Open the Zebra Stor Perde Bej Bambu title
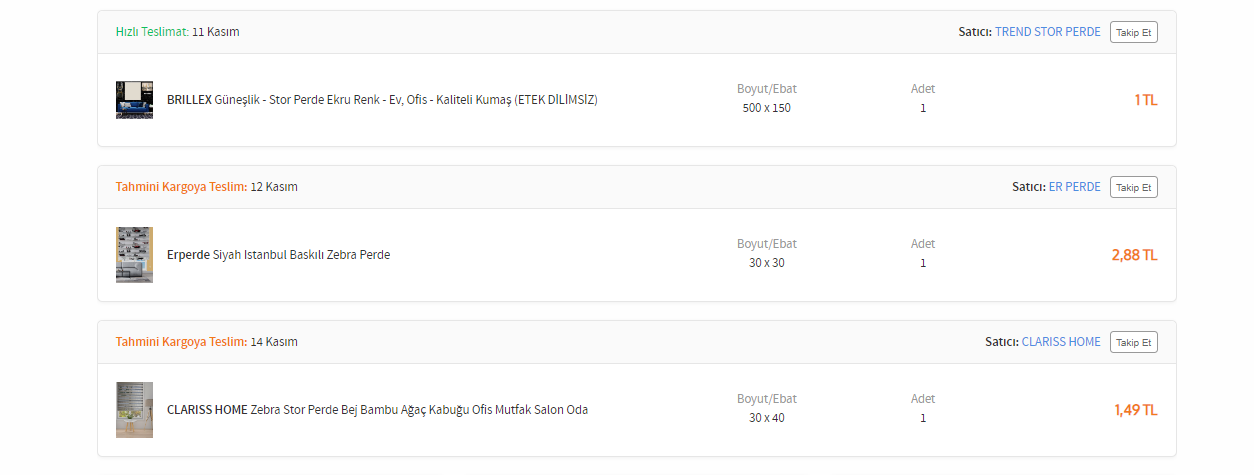 pos(377,410)
